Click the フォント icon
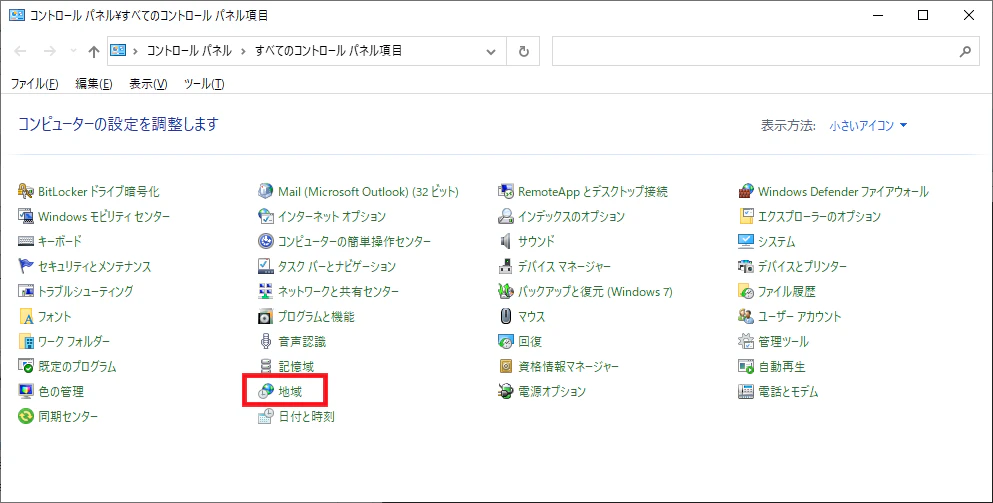993x503 pixels. (x=26, y=316)
